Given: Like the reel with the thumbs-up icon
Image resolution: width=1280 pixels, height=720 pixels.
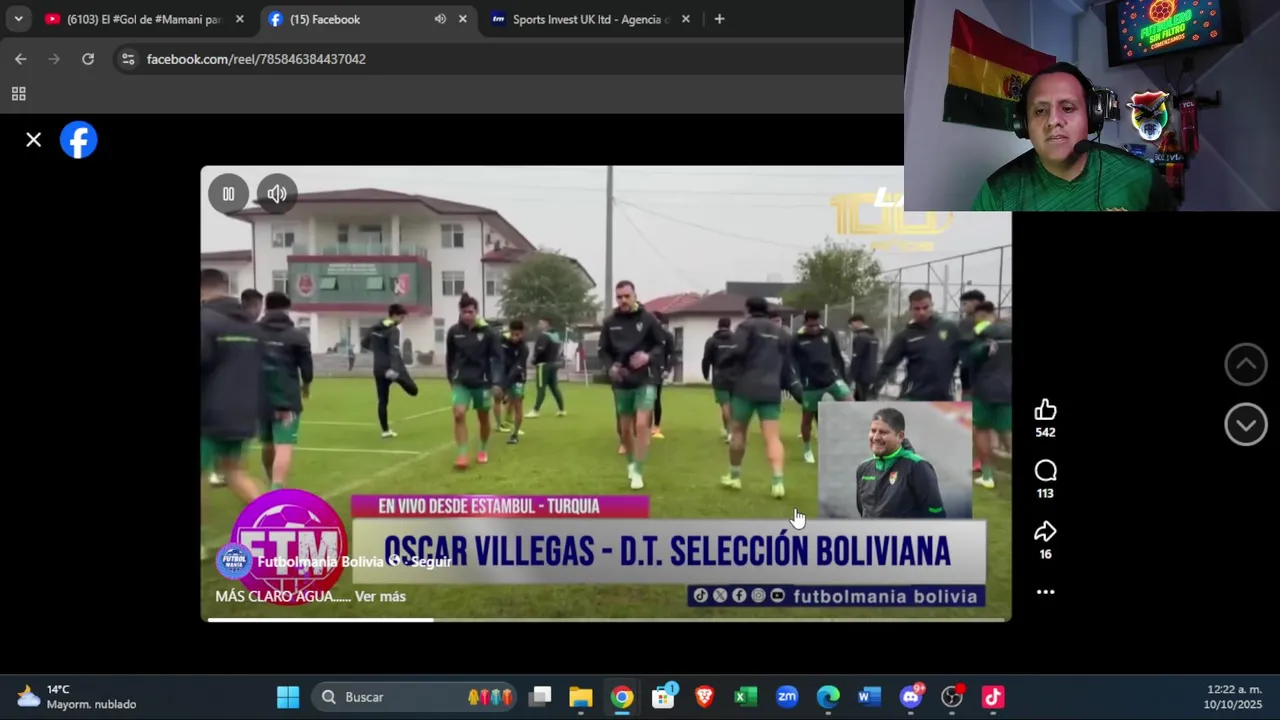Looking at the screenshot, I should [1045, 410].
